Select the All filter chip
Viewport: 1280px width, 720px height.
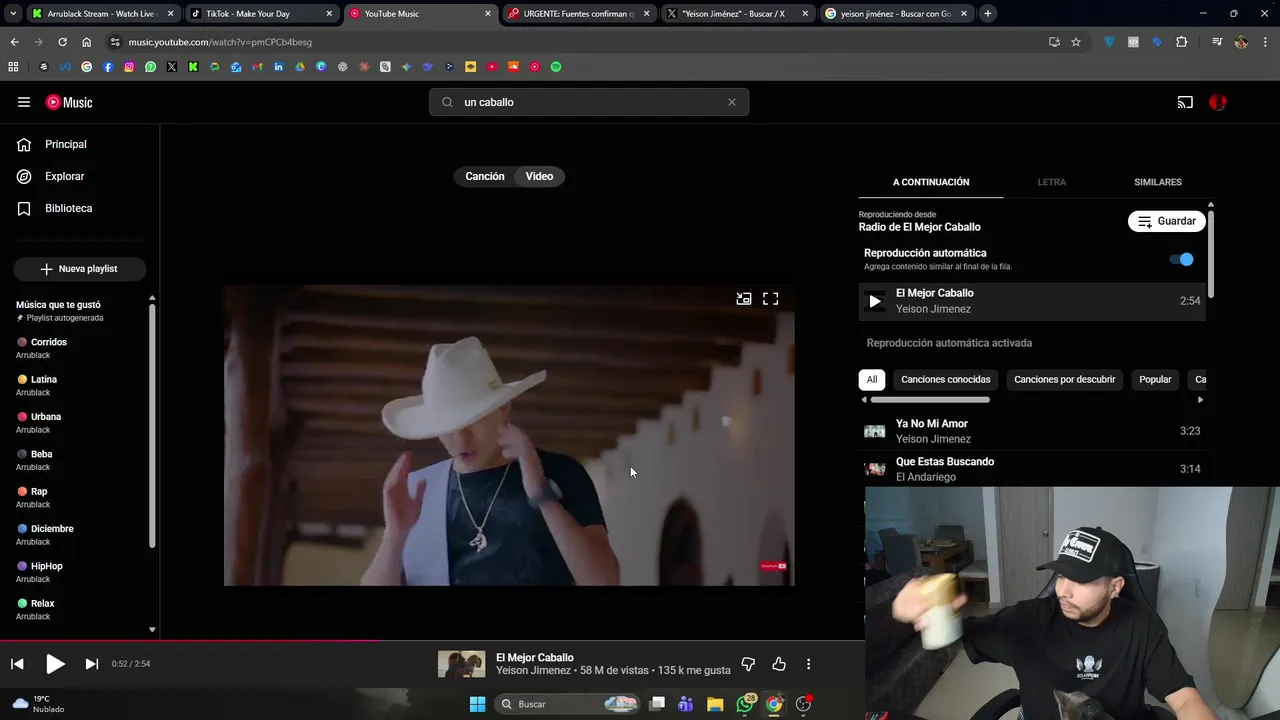pyautogui.click(x=872, y=379)
